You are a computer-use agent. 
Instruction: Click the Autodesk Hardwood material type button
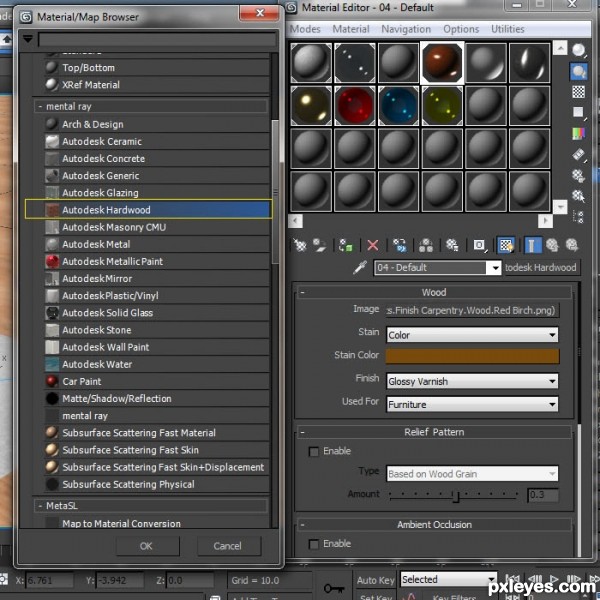point(541,267)
